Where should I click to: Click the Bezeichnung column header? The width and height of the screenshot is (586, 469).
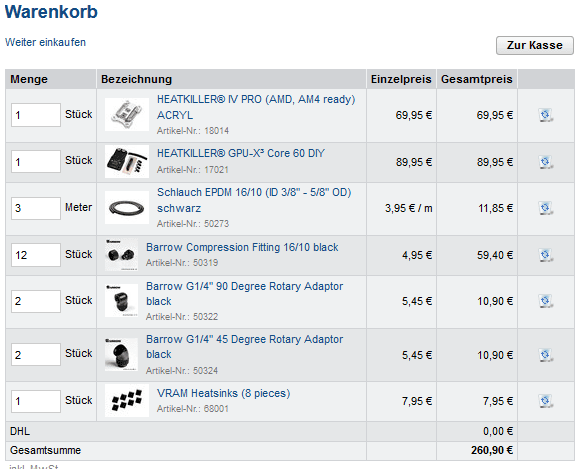136,79
